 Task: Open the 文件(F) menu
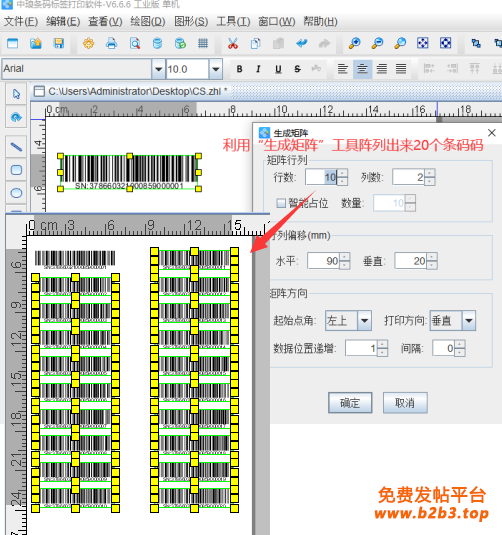tap(21, 21)
